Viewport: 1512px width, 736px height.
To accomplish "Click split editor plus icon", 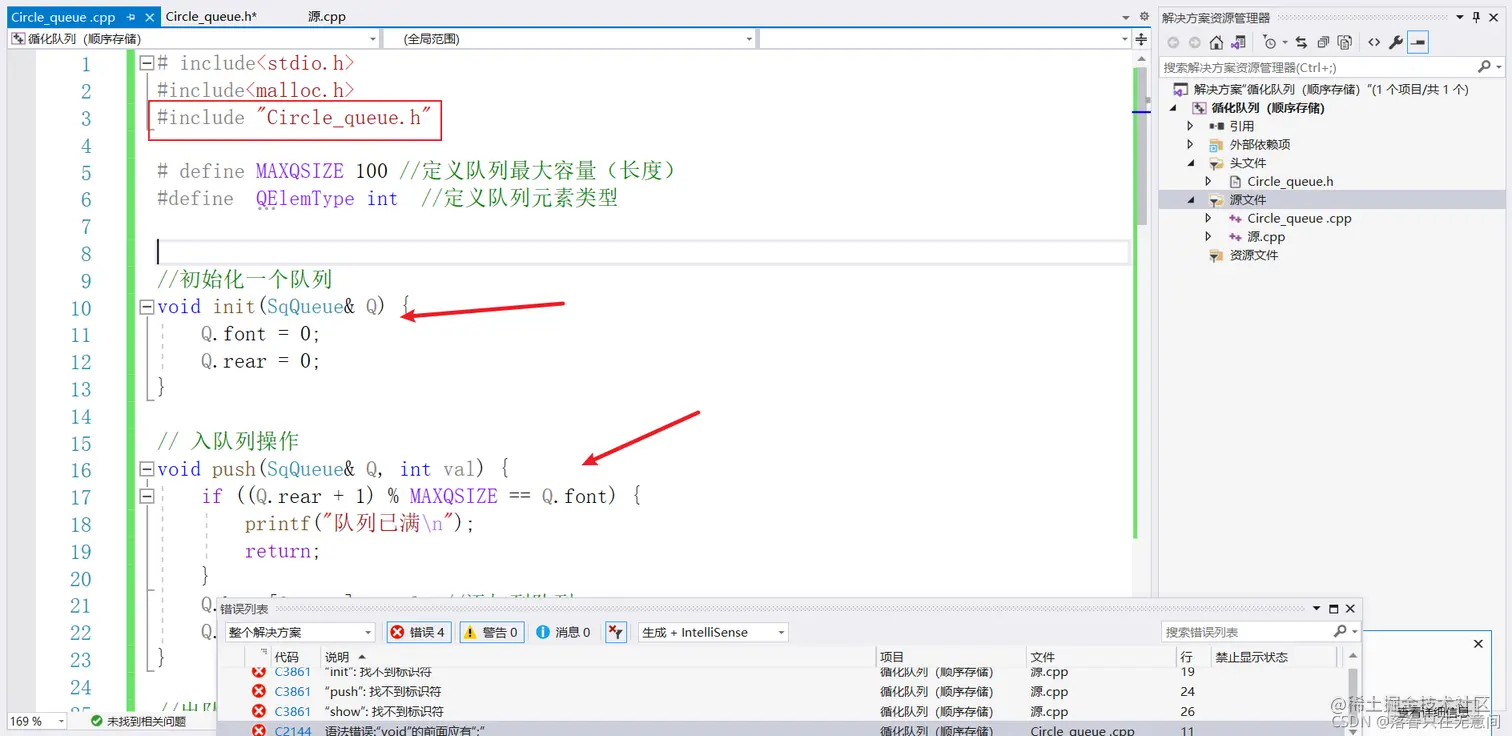I will [x=1142, y=39].
